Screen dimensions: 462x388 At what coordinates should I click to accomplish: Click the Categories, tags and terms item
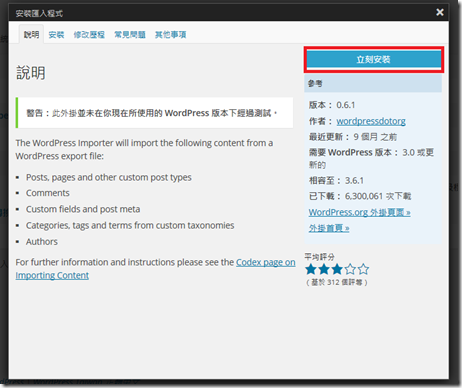[x=130, y=225]
